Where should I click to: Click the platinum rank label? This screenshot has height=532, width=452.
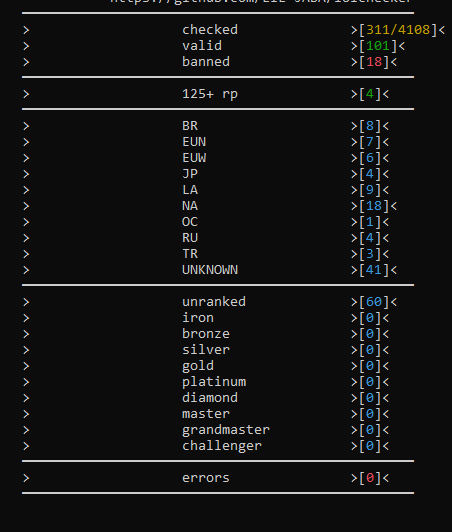tap(214, 382)
